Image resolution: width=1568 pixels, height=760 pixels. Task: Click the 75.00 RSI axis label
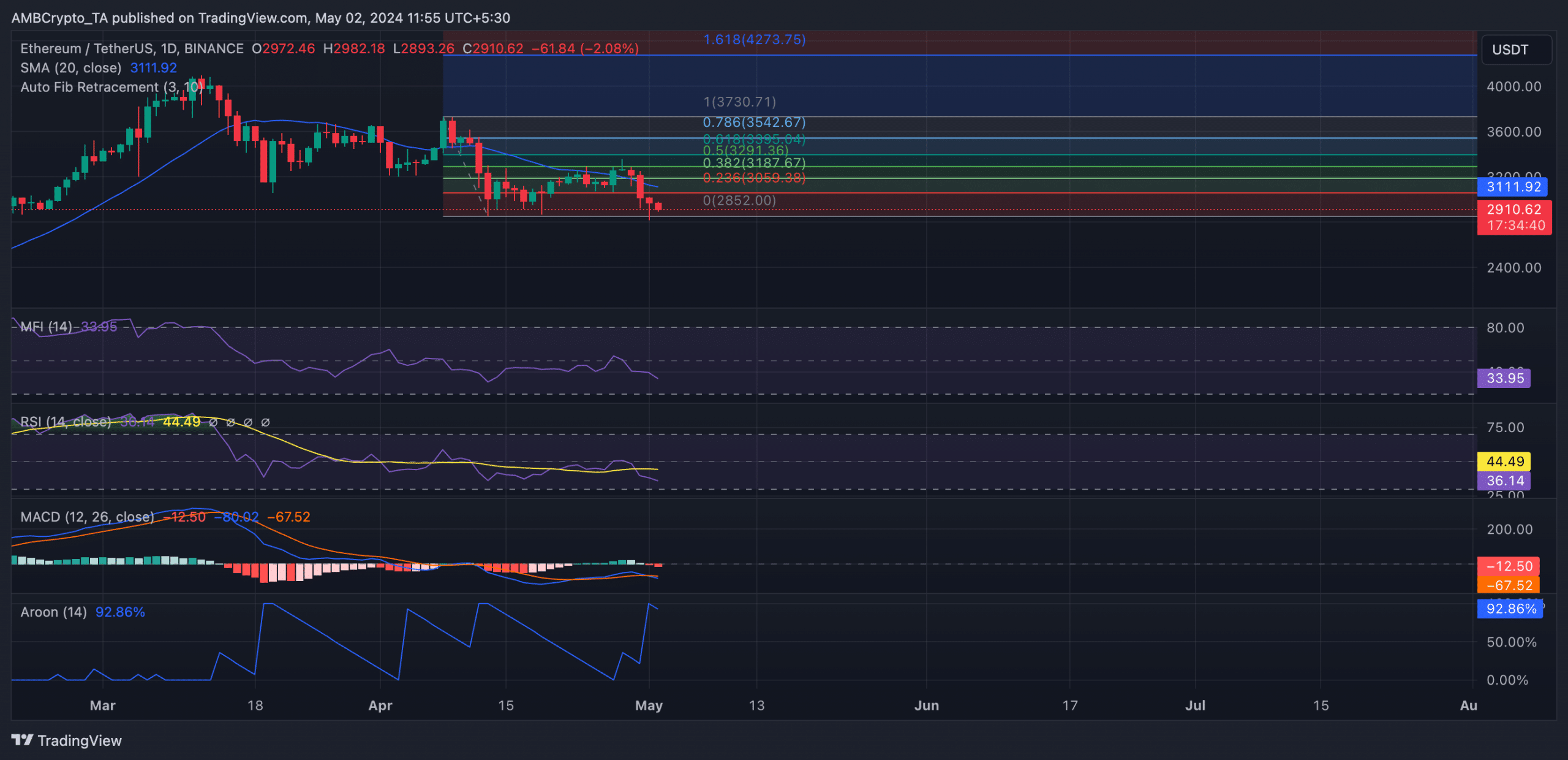[x=1505, y=428]
